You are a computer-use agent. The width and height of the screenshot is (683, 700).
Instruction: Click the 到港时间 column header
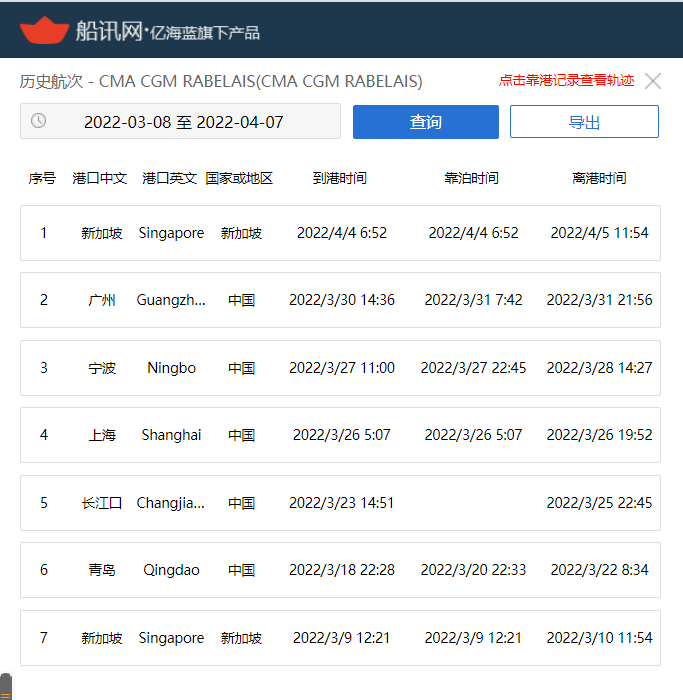pos(340,178)
